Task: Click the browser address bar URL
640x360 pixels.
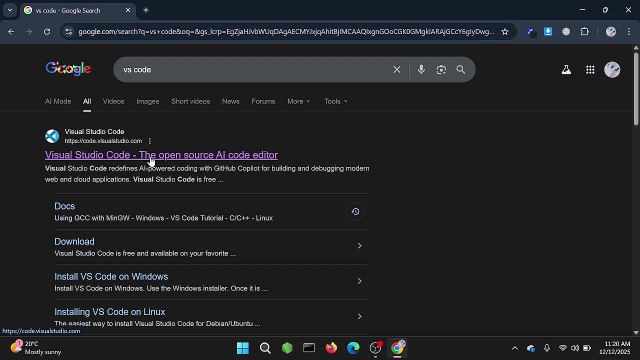Action: point(286,31)
